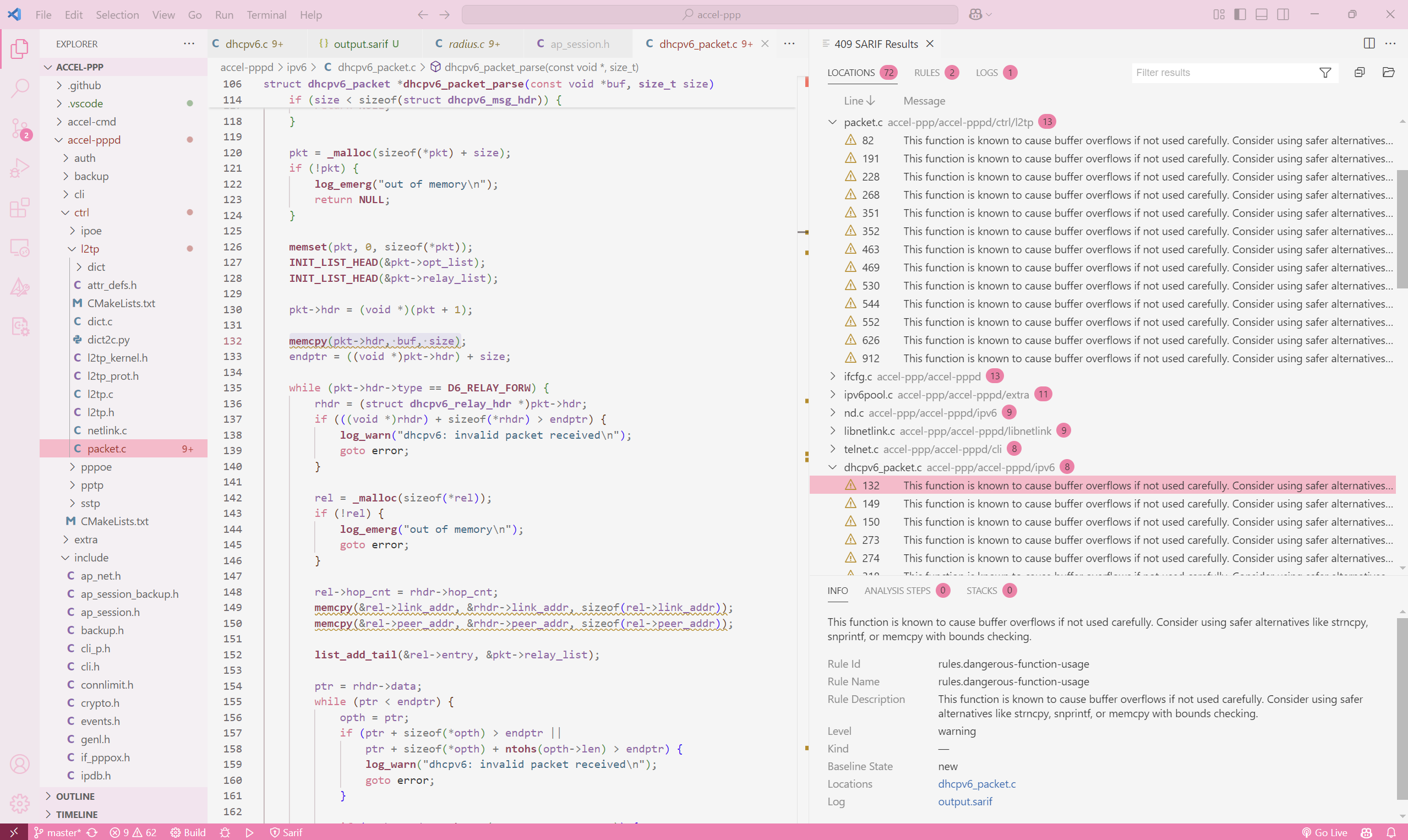The width and height of the screenshot is (1408, 840).
Task: Click master branch in status bar
Action: click(58, 832)
